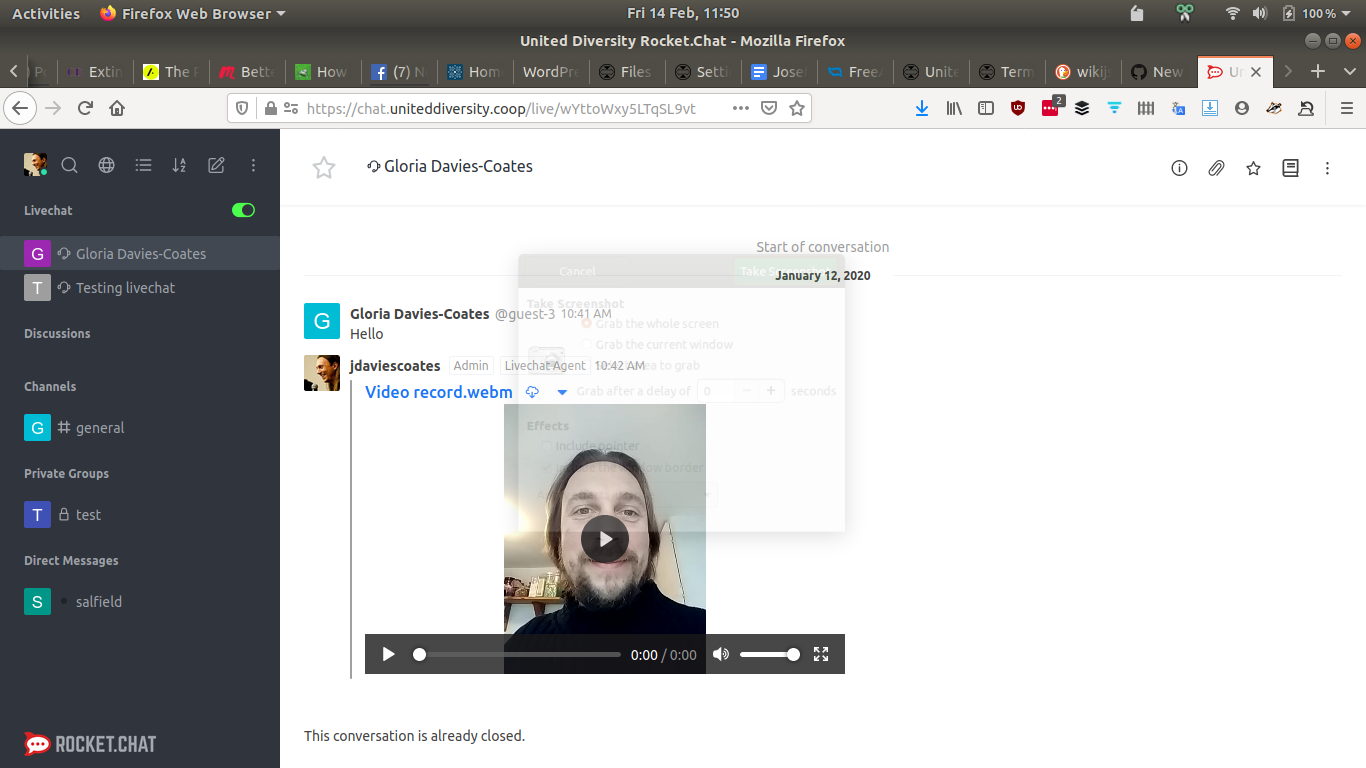Image resolution: width=1366 pixels, height=768 pixels.
Task: Switch to the Testing livechat conversation
Action: click(x=128, y=287)
